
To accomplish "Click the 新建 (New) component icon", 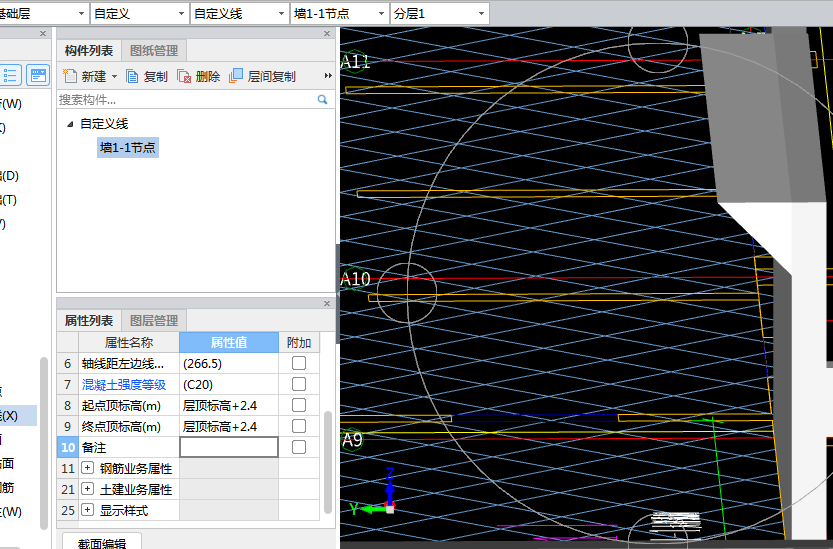I will [70, 76].
